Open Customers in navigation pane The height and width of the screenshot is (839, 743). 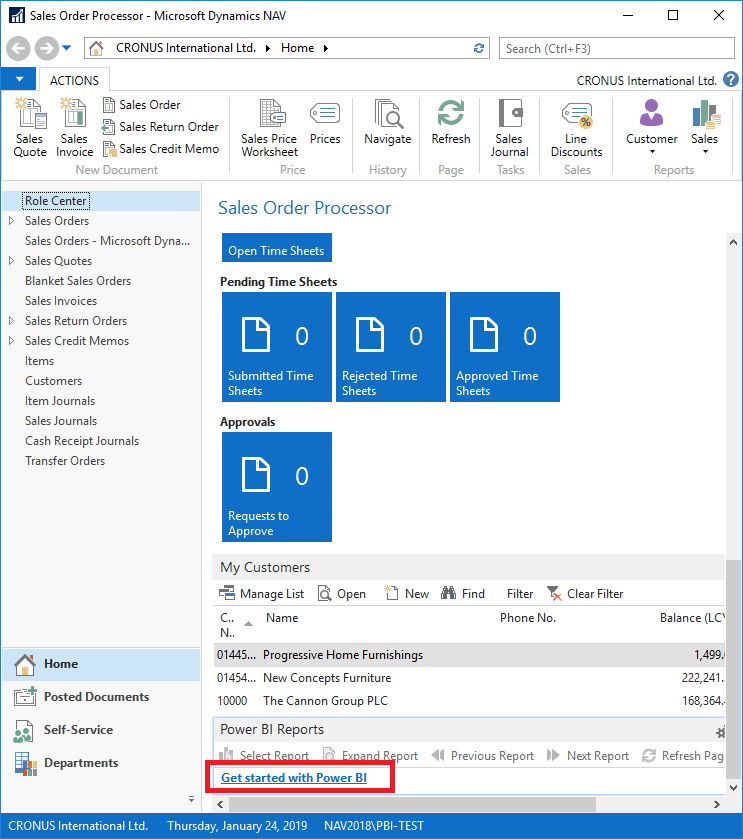(53, 380)
